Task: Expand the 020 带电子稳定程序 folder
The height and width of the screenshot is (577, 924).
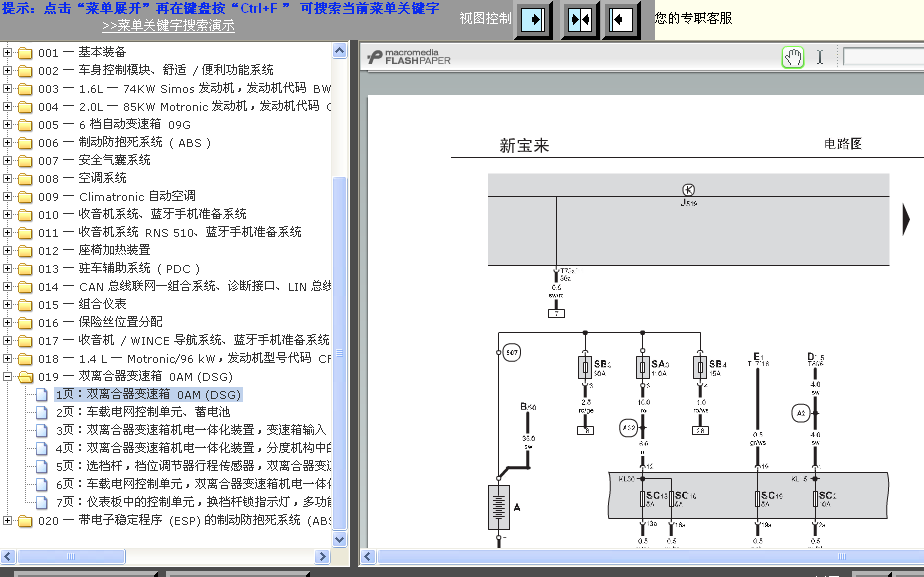Action: pyautogui.click(x=8, y=520)
